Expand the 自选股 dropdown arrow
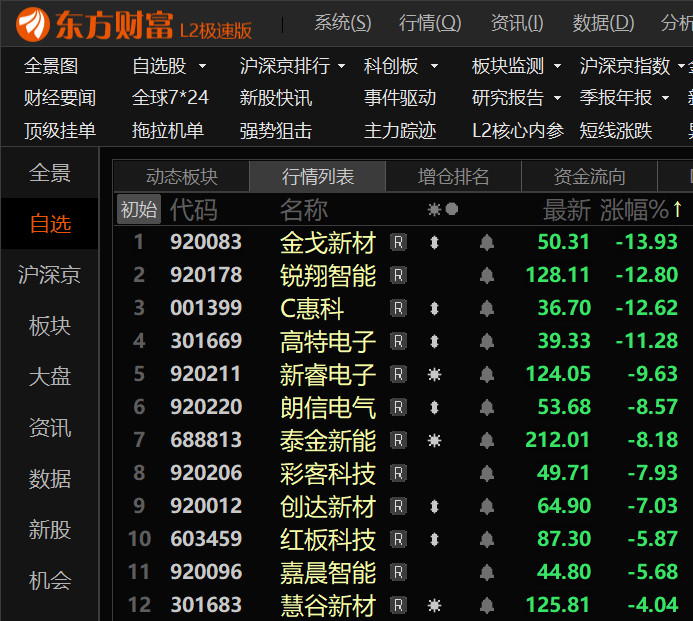 202,66
